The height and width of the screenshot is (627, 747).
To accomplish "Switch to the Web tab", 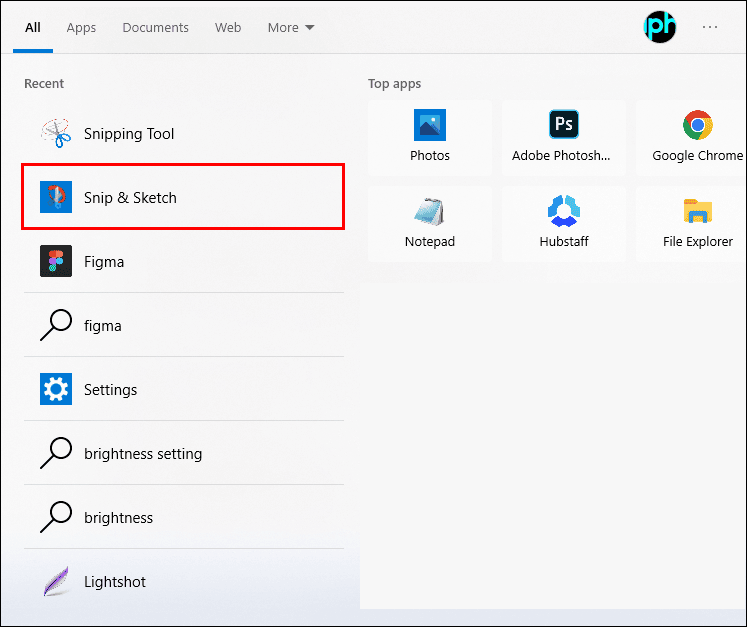I will tap(228, 28).
